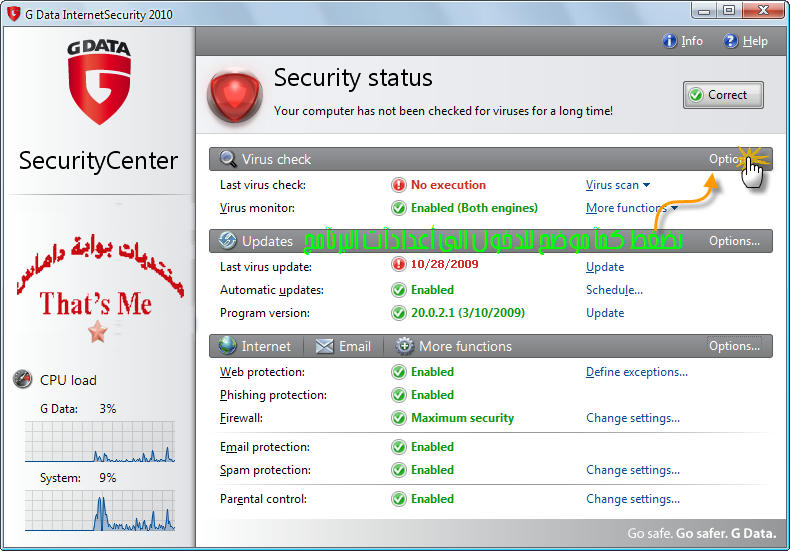This screenshot has width=790, height=551.
Task: Click the red Security status shield
Action: pyautogui.click(x=235, y=96)
